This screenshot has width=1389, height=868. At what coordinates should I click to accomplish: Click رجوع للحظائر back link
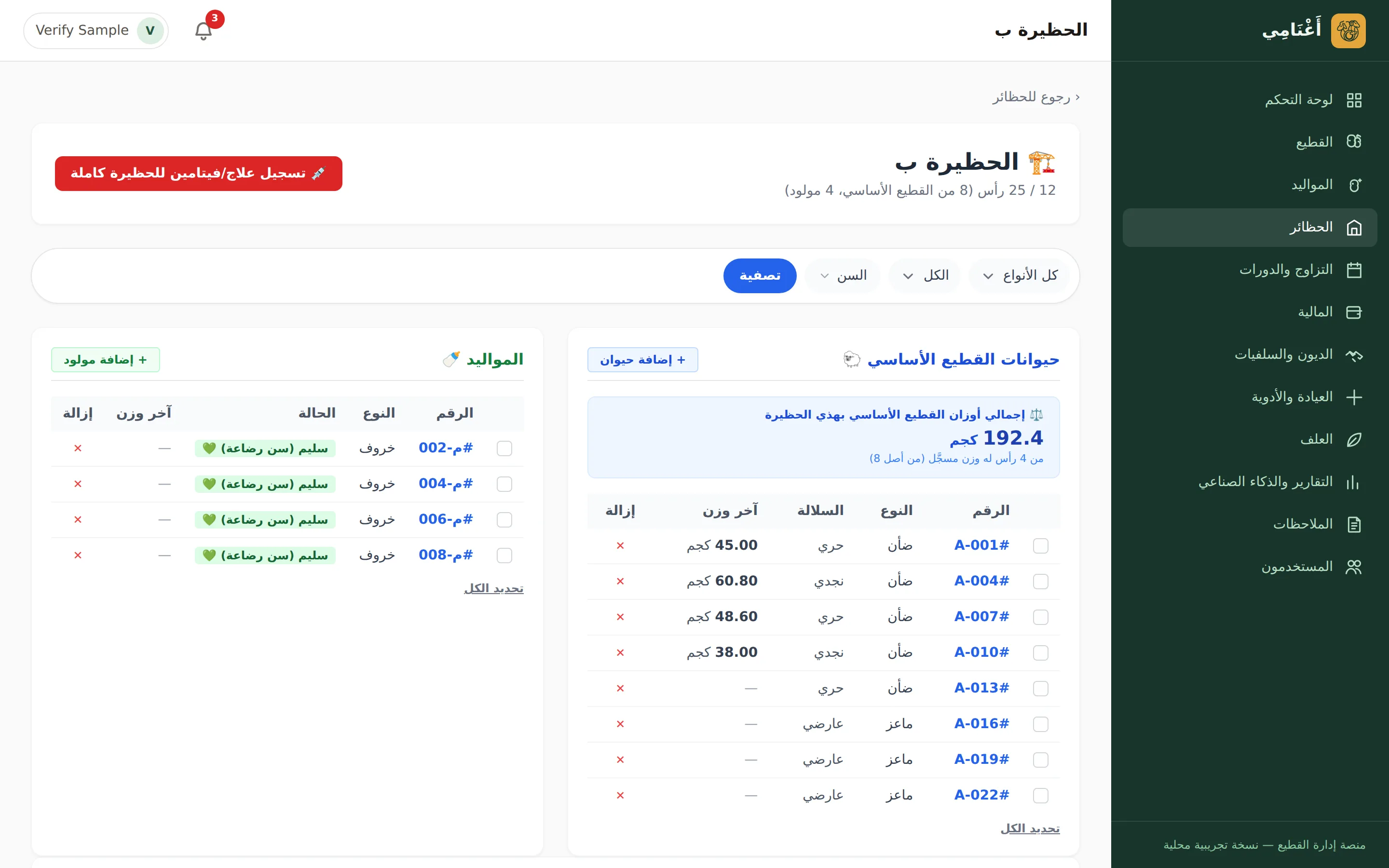(x=1036, y=97)
